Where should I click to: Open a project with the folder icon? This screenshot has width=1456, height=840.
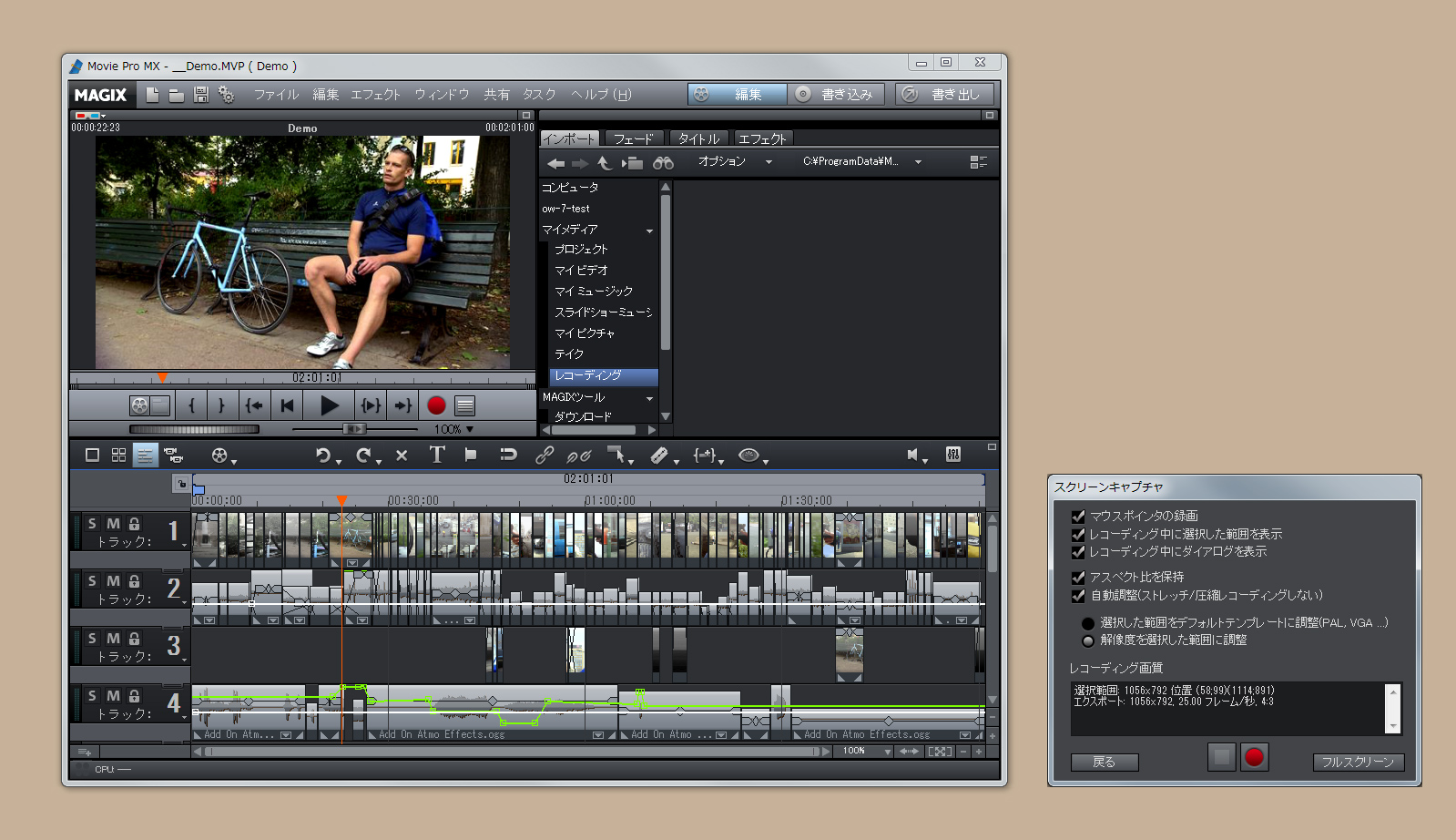[177, 95]
